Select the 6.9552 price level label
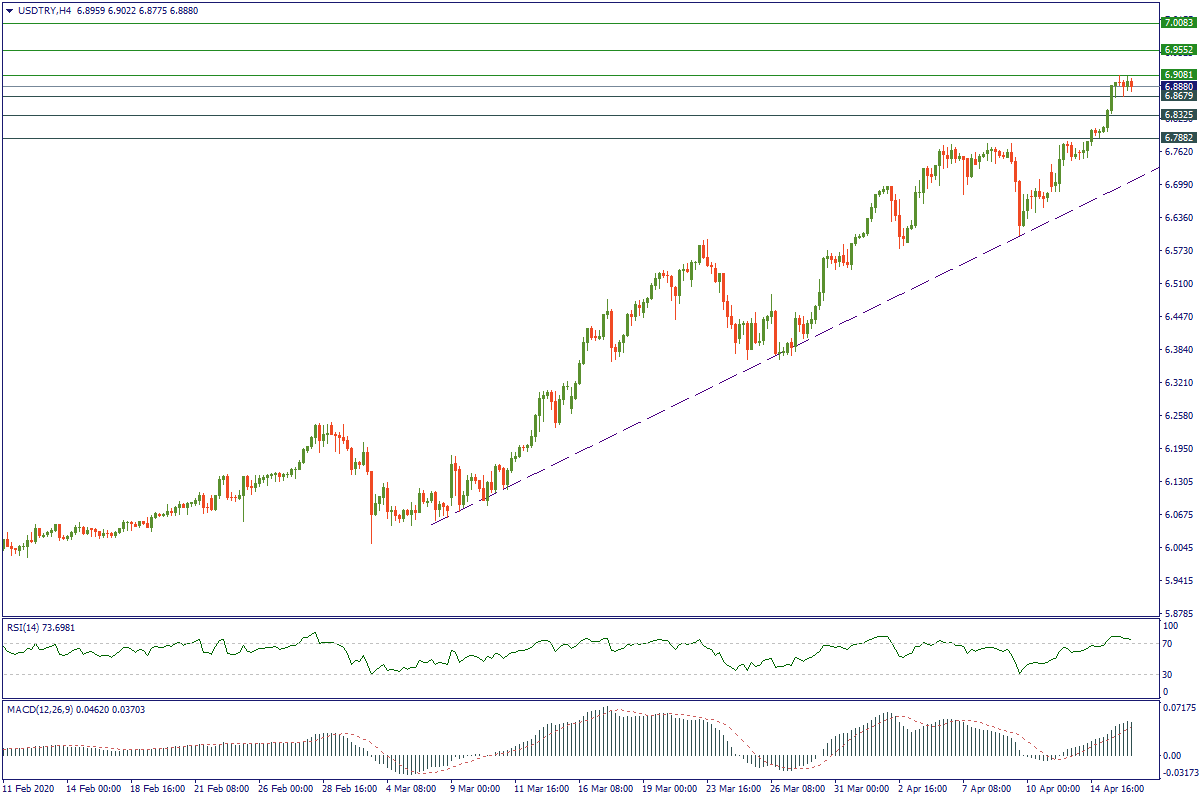Image resolution: width=1200 pixels, height=800 pixels. click(1178, 49)
